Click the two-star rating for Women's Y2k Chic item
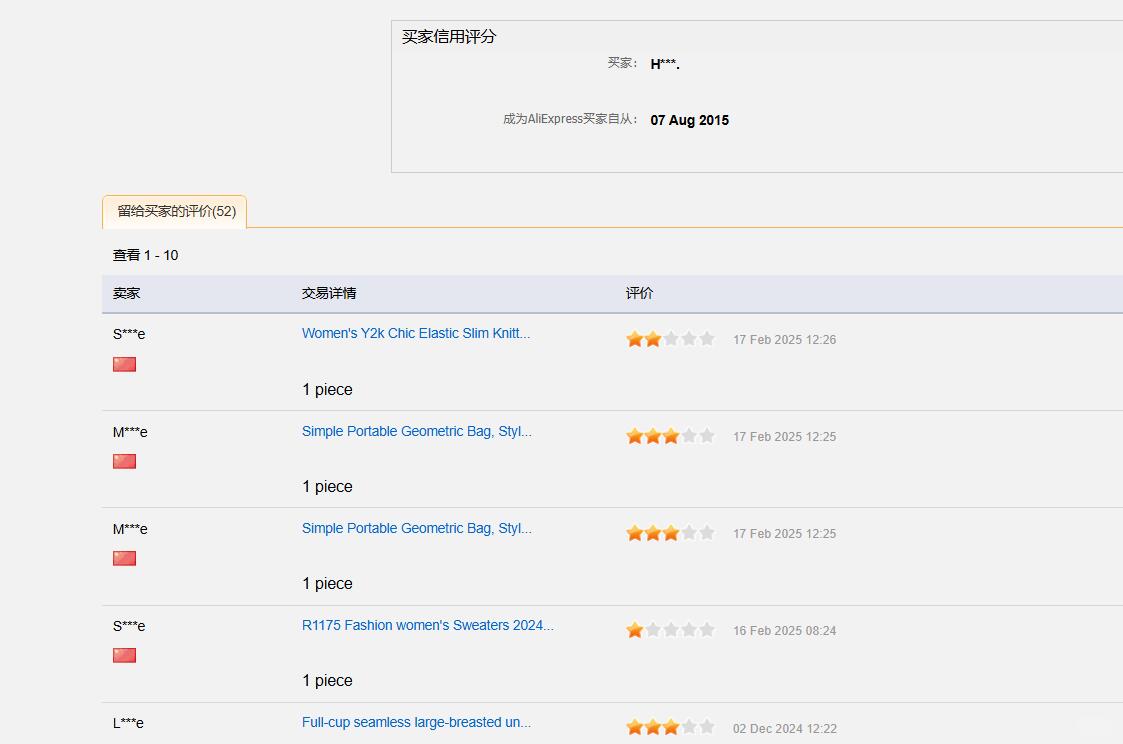This screenshot has width=1123, height=744. 670,339
